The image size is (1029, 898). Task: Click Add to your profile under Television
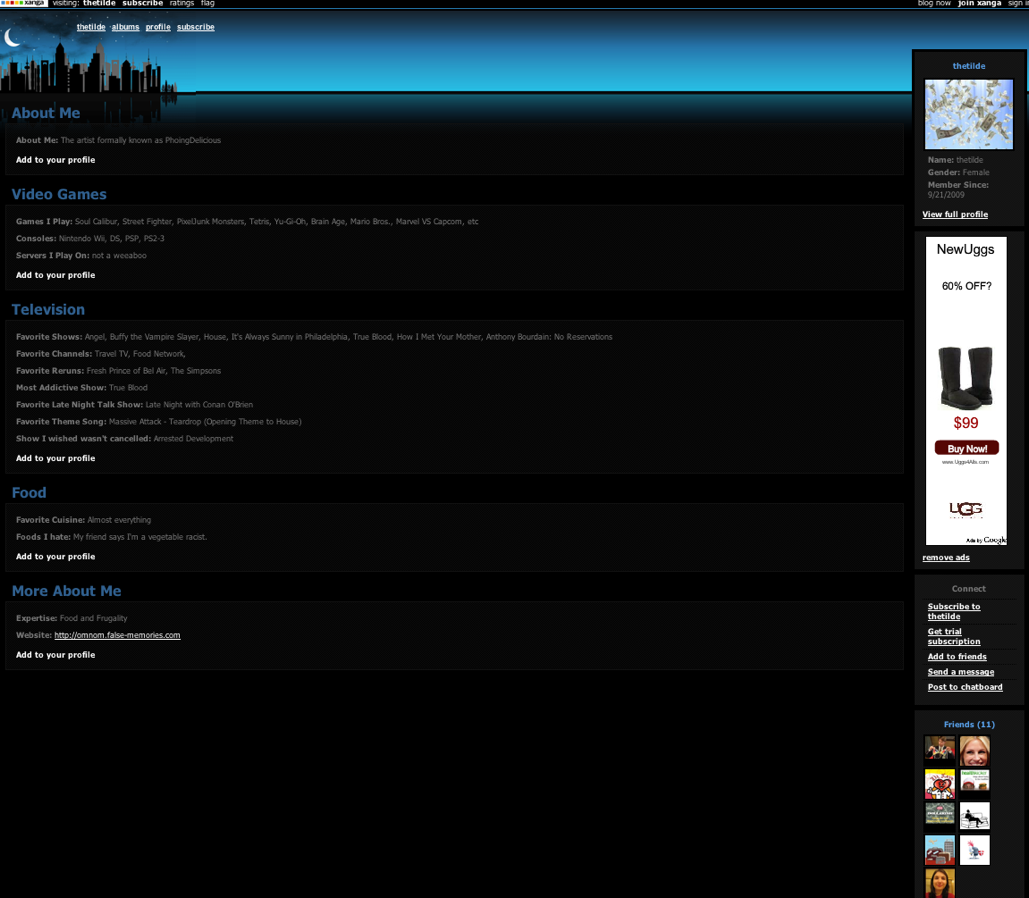tap(56, 458)
